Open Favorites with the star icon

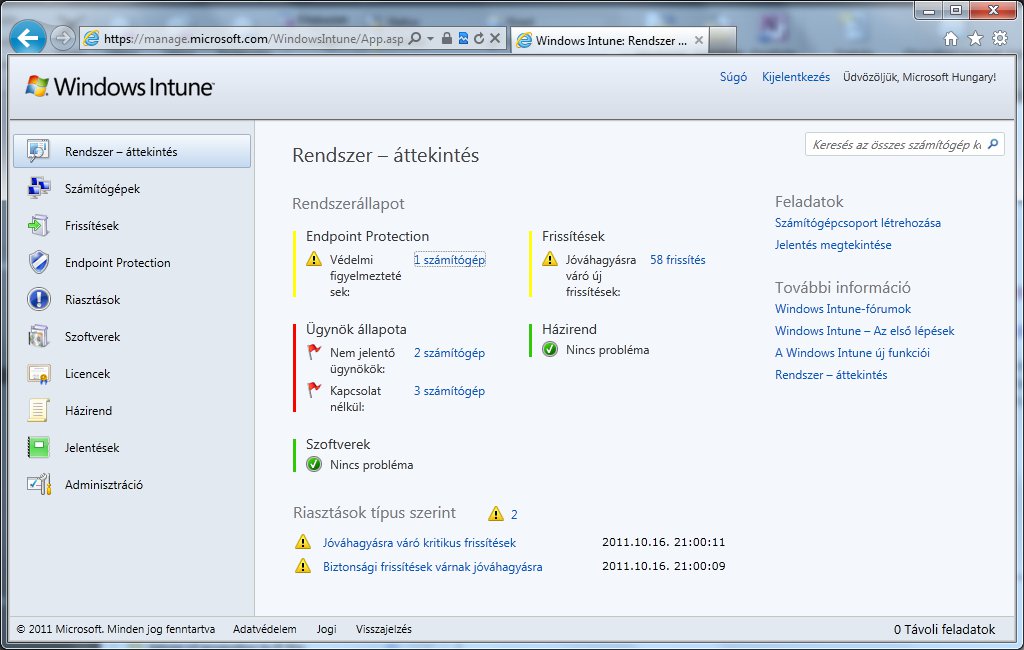pos(975,39)
